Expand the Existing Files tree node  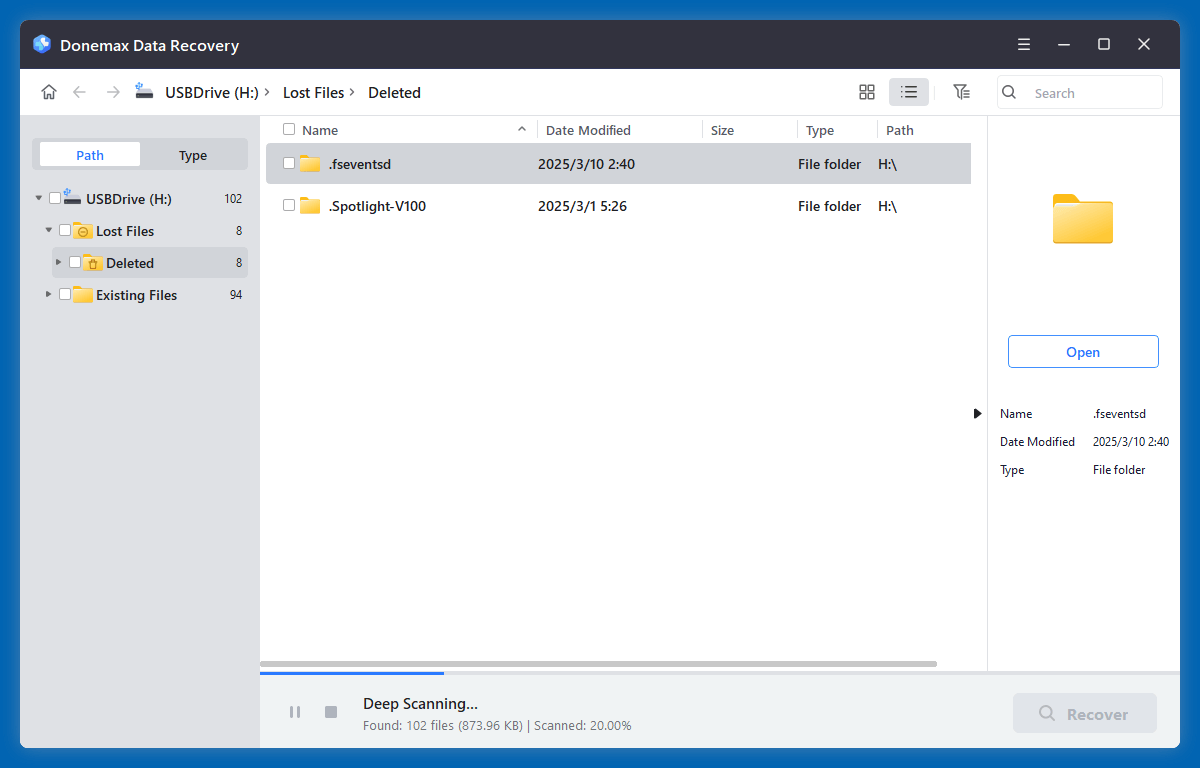[x=47, y=294]
